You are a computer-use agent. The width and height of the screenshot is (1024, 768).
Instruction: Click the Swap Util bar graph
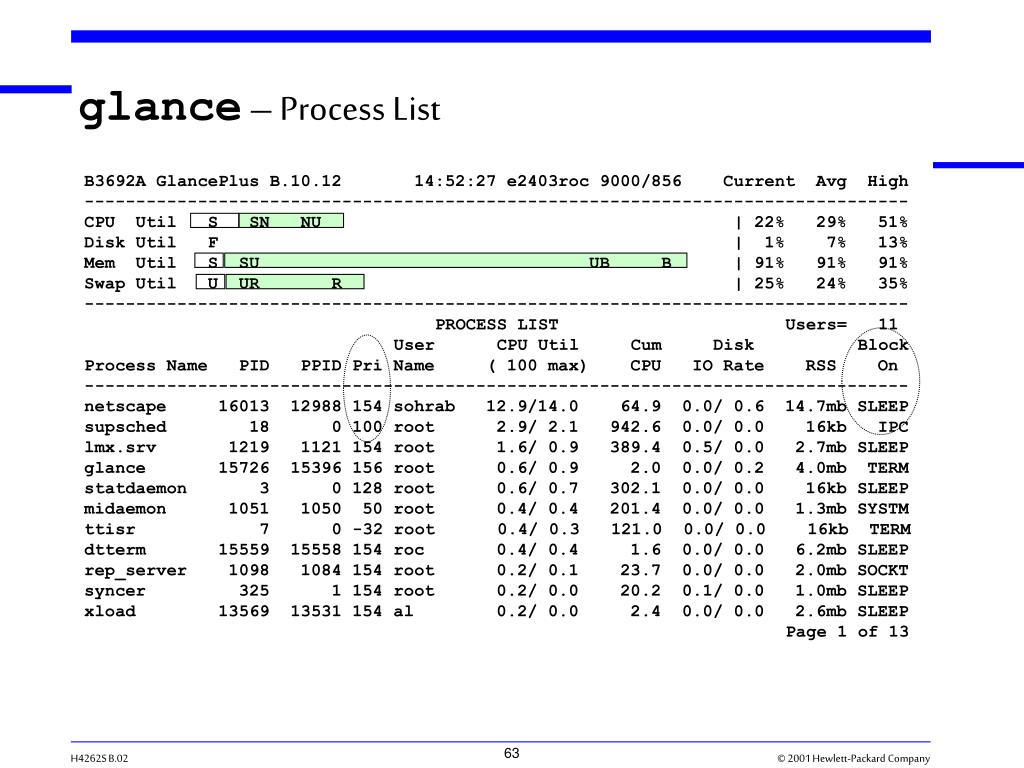click(x=280, y=282)
